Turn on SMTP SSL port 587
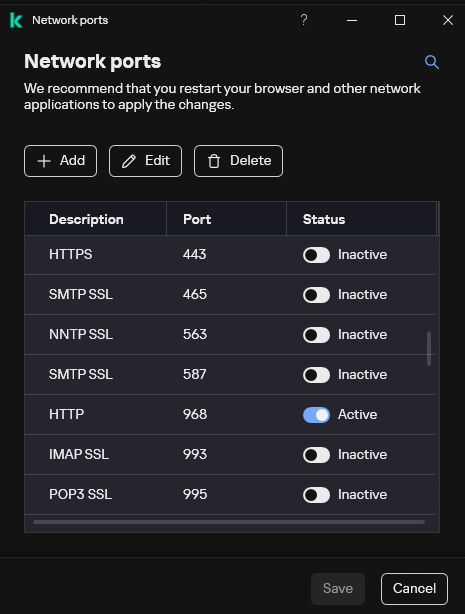 [x=316, y=375]
